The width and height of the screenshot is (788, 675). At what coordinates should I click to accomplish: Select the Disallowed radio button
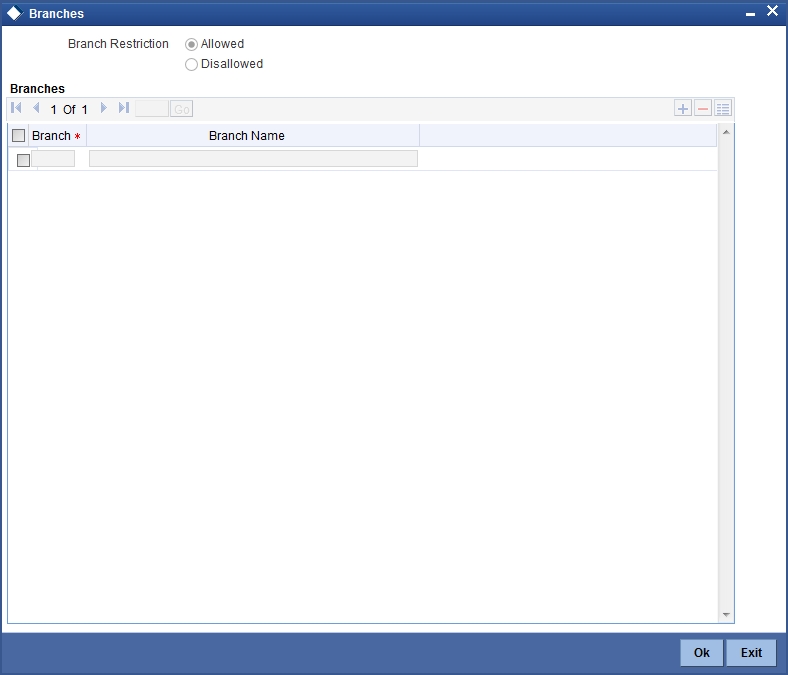[191, 64]
